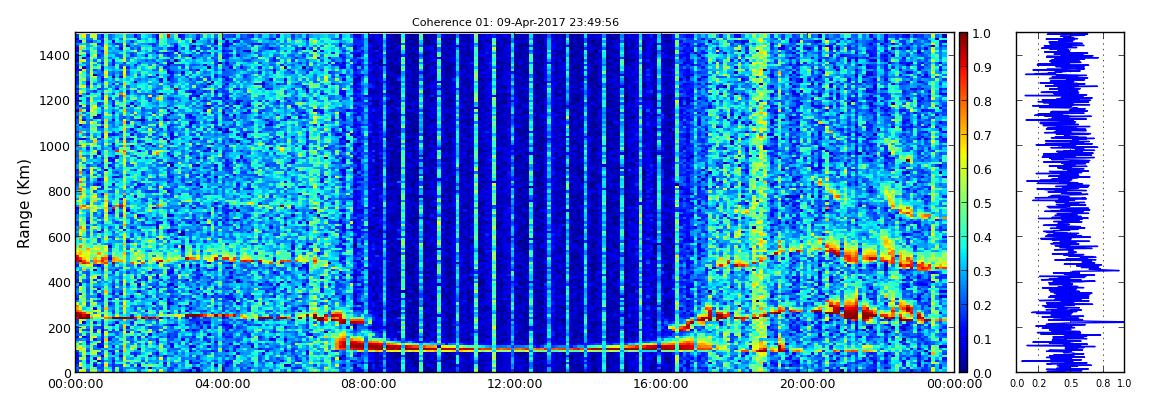
Task: Click the colorbar 0.6 value label
Action: (981, 169)
